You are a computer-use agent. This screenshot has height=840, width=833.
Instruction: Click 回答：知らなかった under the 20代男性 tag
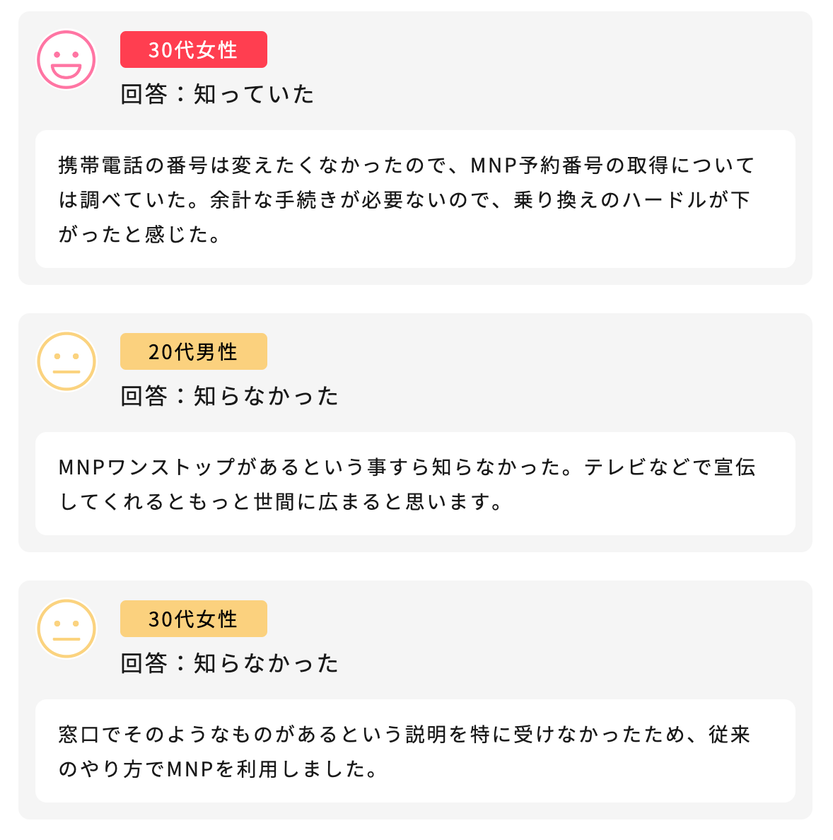230,396
